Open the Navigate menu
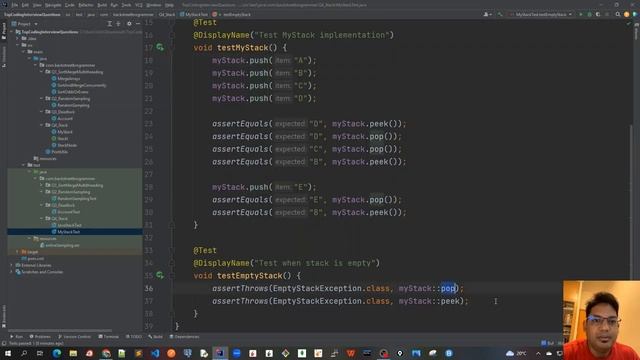The width and height of the screenshot is (640, 360). [x=53, y=5]
